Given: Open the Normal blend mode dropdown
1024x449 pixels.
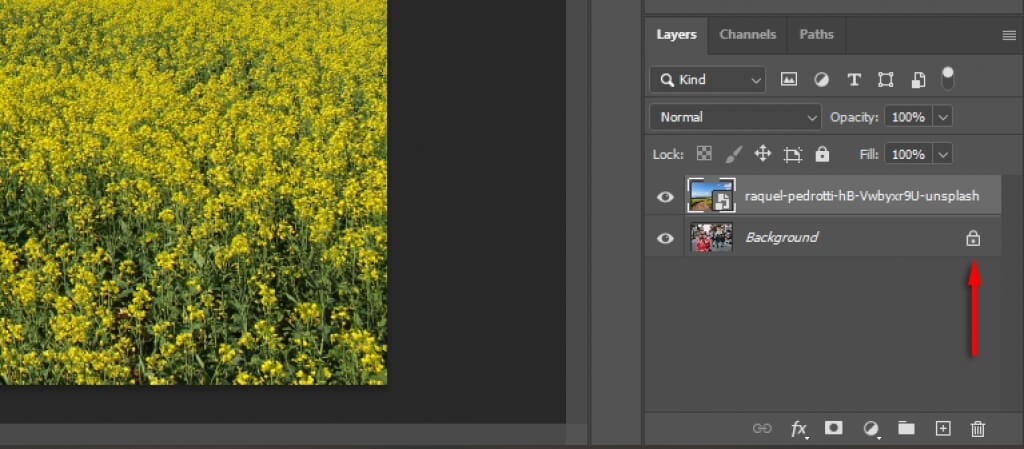Looking at the screenshot, I should click(x=735, y=117).
